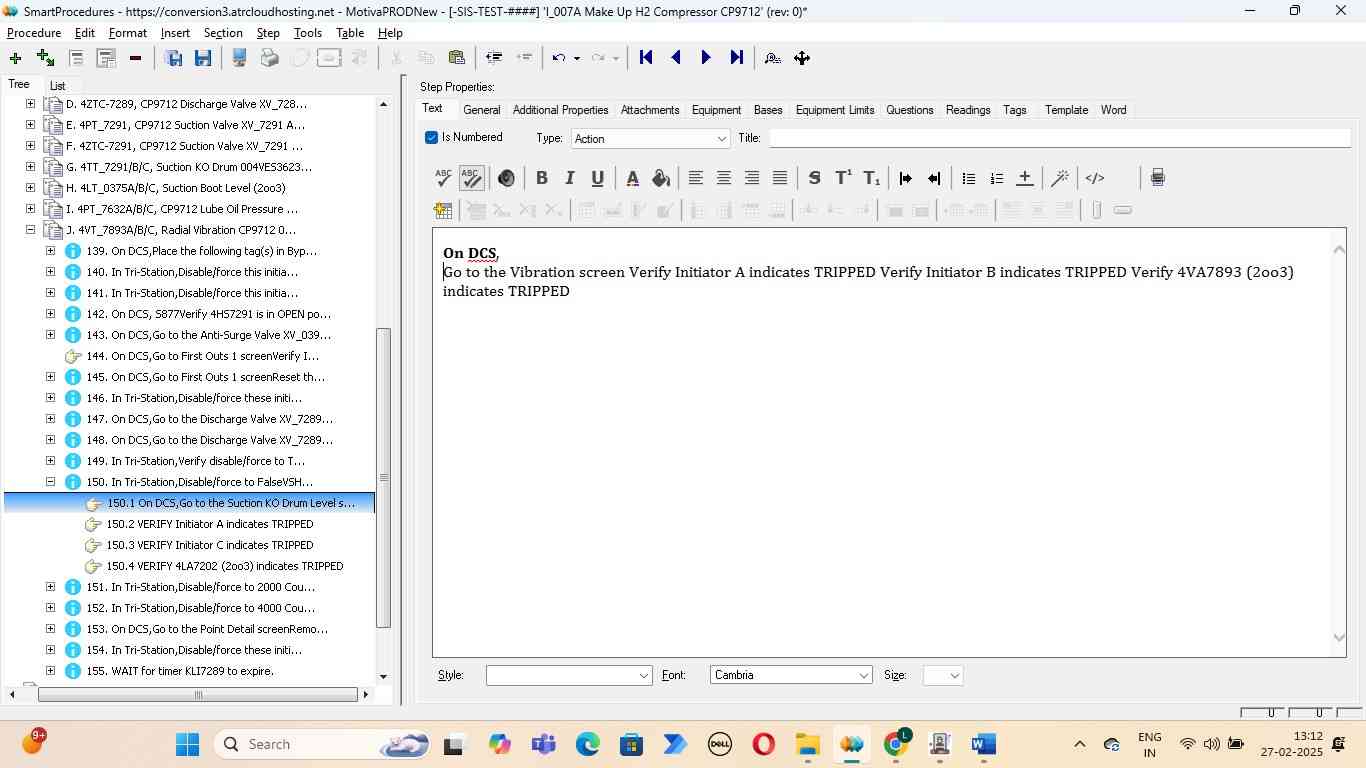Click the four-way move arrows icon
Image resolution: width=1366 pixels, height=768 pixels.
click(802, 58)
